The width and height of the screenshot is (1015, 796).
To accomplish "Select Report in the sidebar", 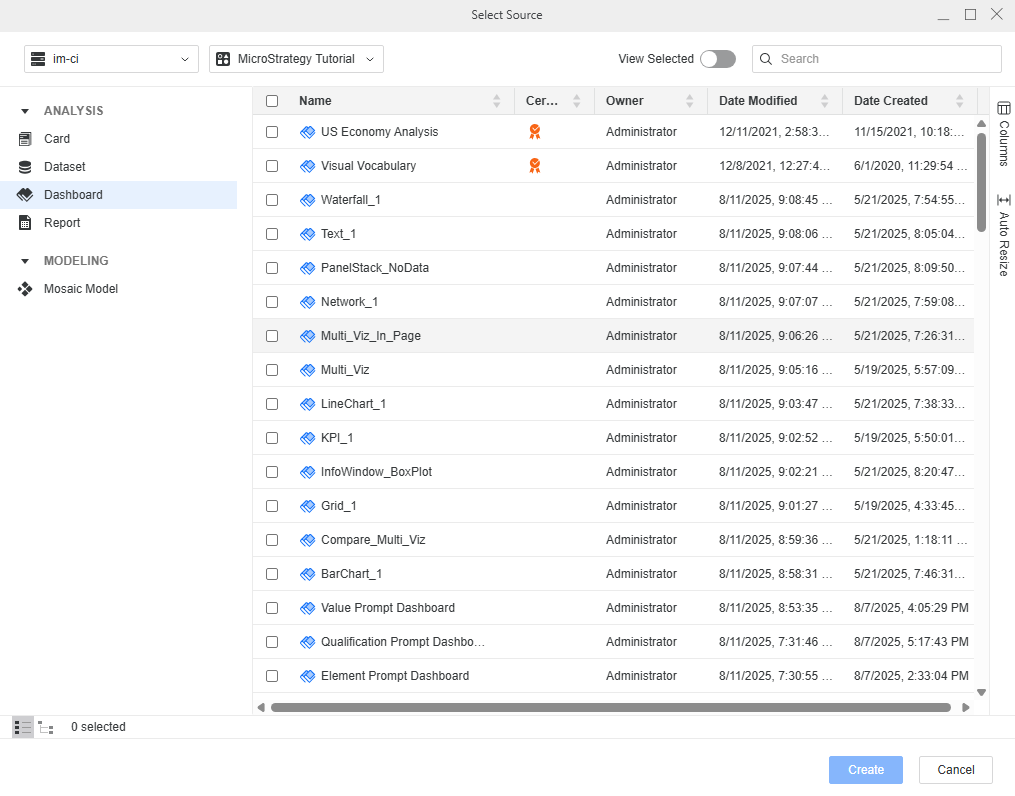I will [x=62, y=223].
